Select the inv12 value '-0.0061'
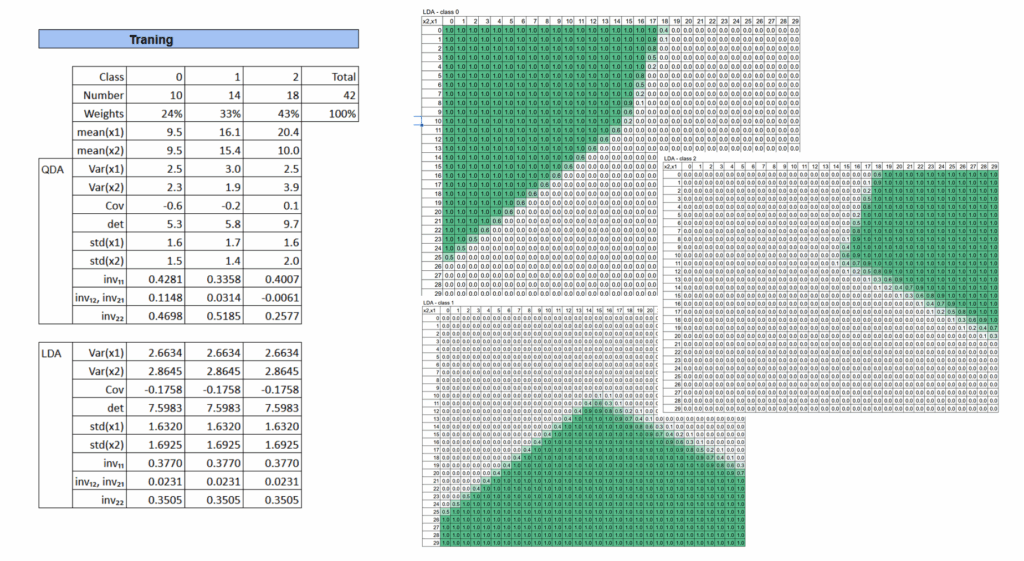 click(272, 297)
